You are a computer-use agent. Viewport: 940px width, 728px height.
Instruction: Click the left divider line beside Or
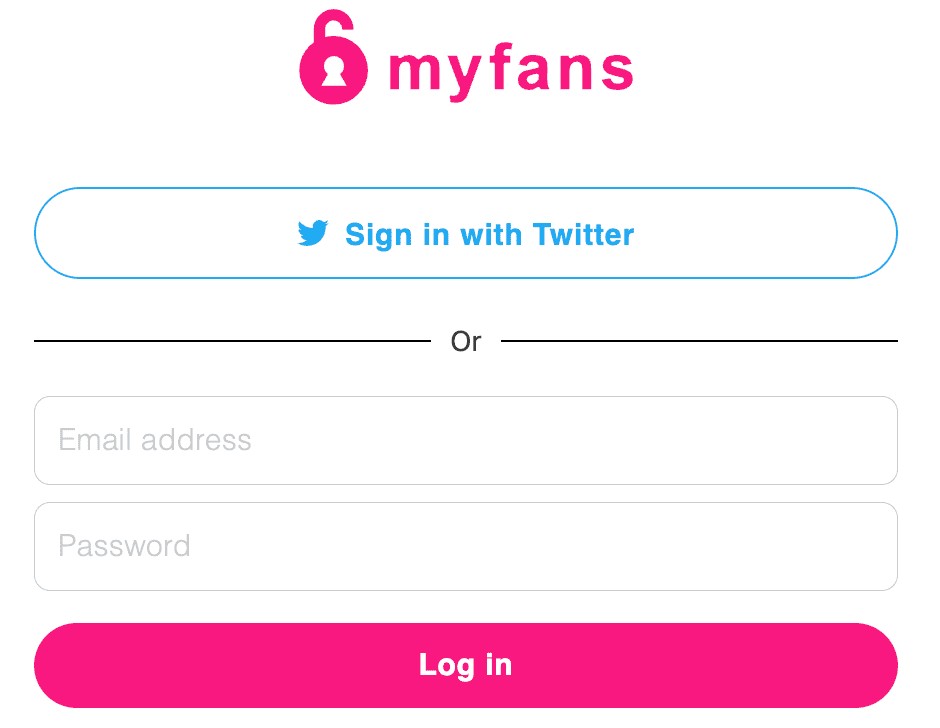click(230, 342)
